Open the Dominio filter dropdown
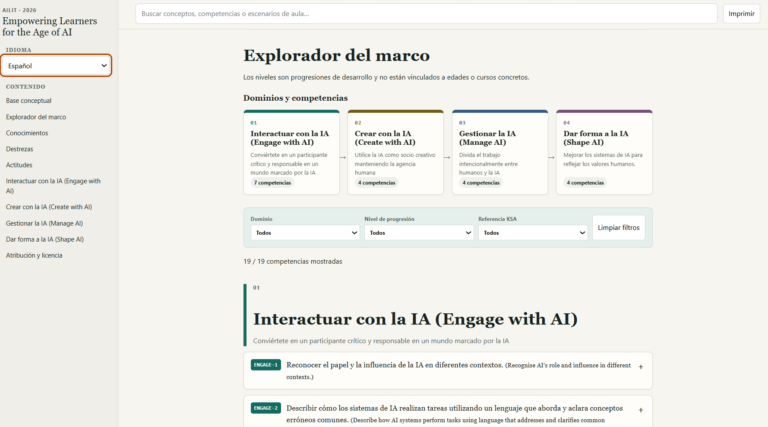This screenshot has height=427, width=768. tap(305, 233)
